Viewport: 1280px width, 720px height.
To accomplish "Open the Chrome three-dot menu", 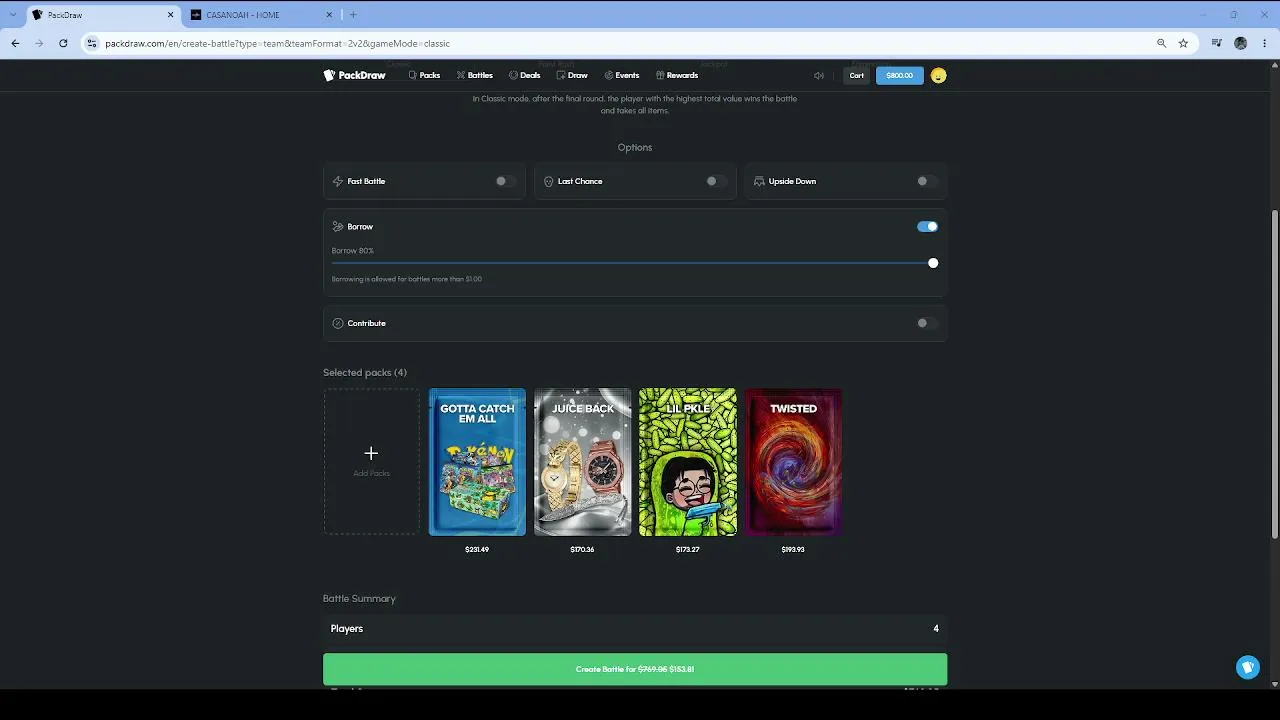I will click(x=1265, y=43).
